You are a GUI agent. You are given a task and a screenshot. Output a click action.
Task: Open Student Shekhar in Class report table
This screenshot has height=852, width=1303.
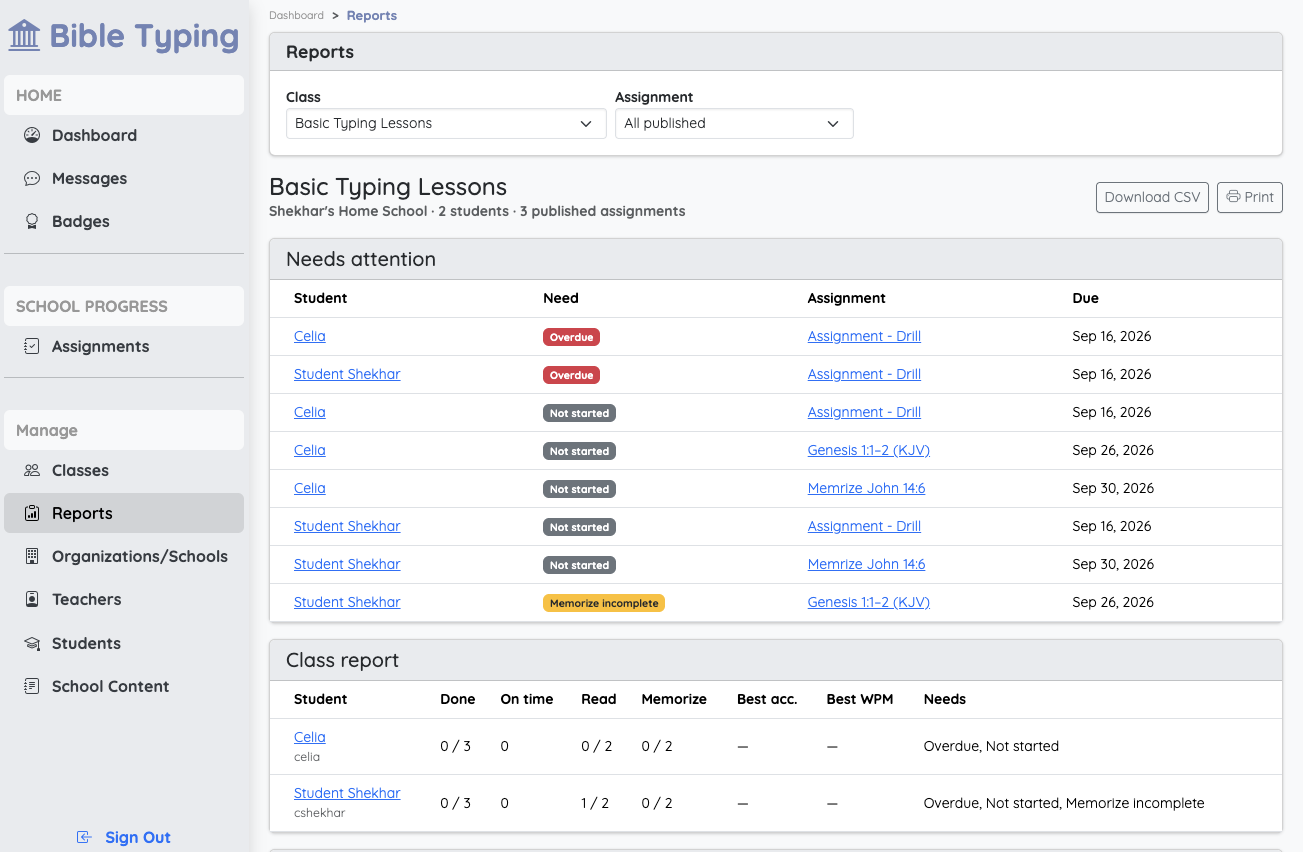(x=347, y=793)
